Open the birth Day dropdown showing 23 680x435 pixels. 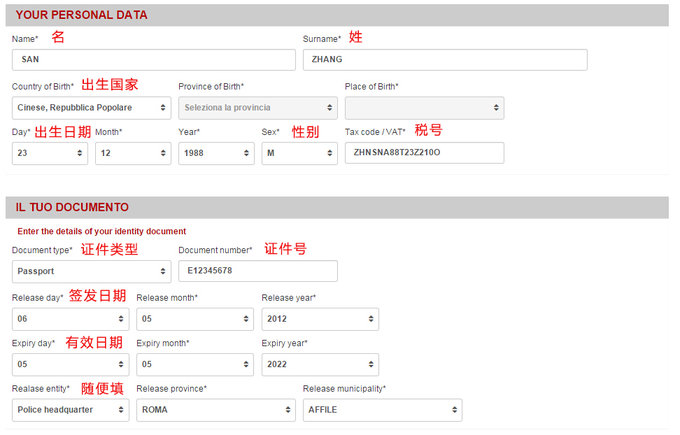pyautogui.click(x=49, y=153)
